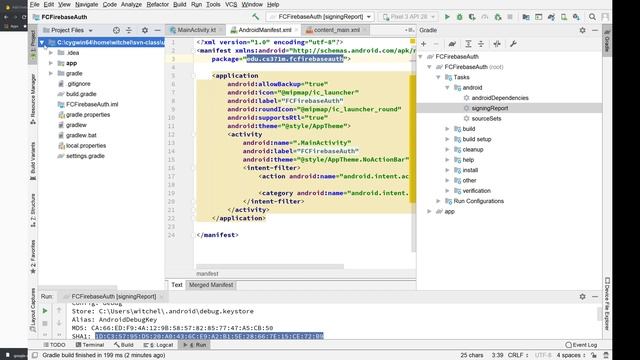The width and height of the screenshot is (640, 360).
Task: Select settings.gradle in Project tree
Action: 85,156
